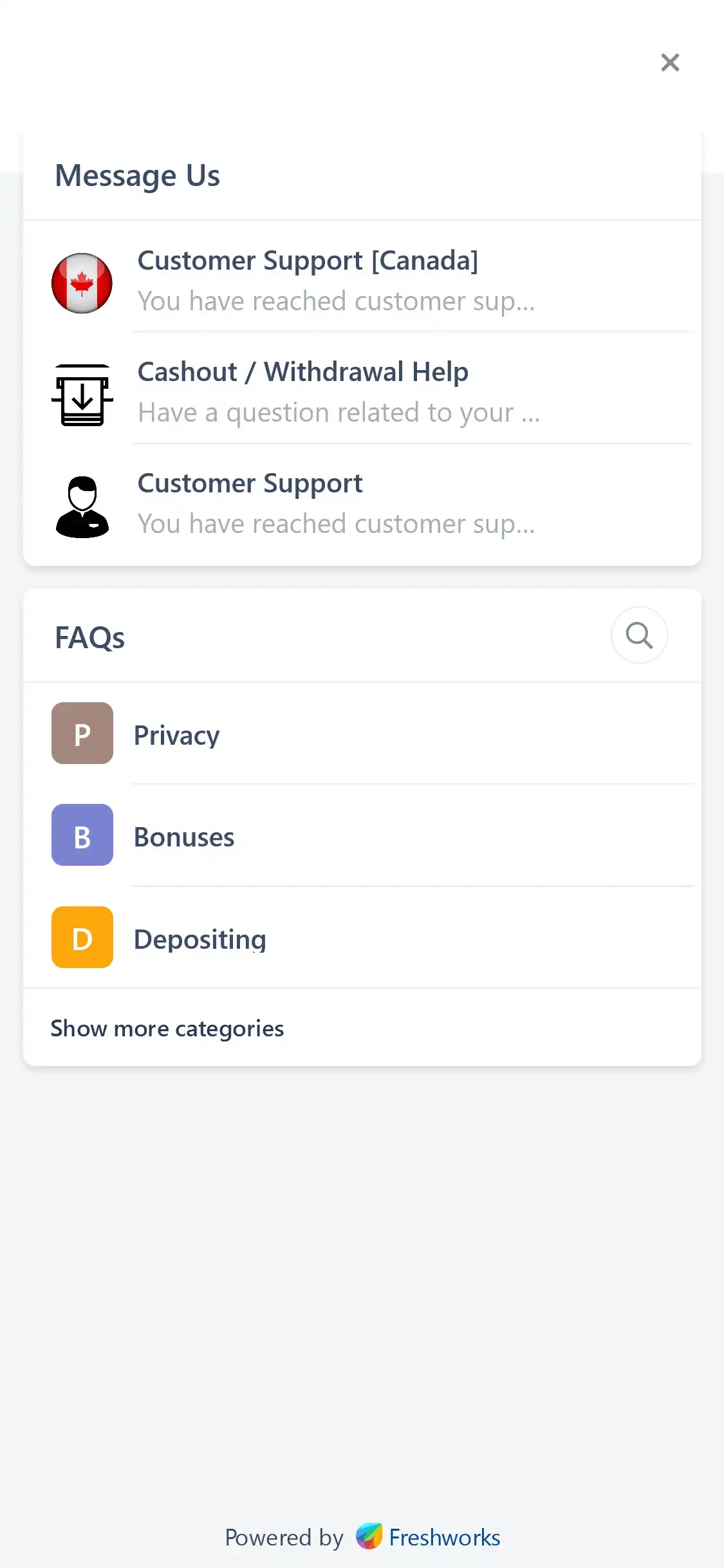Click the Message Us heading
724x1568 pixels.
coord(138,176)
